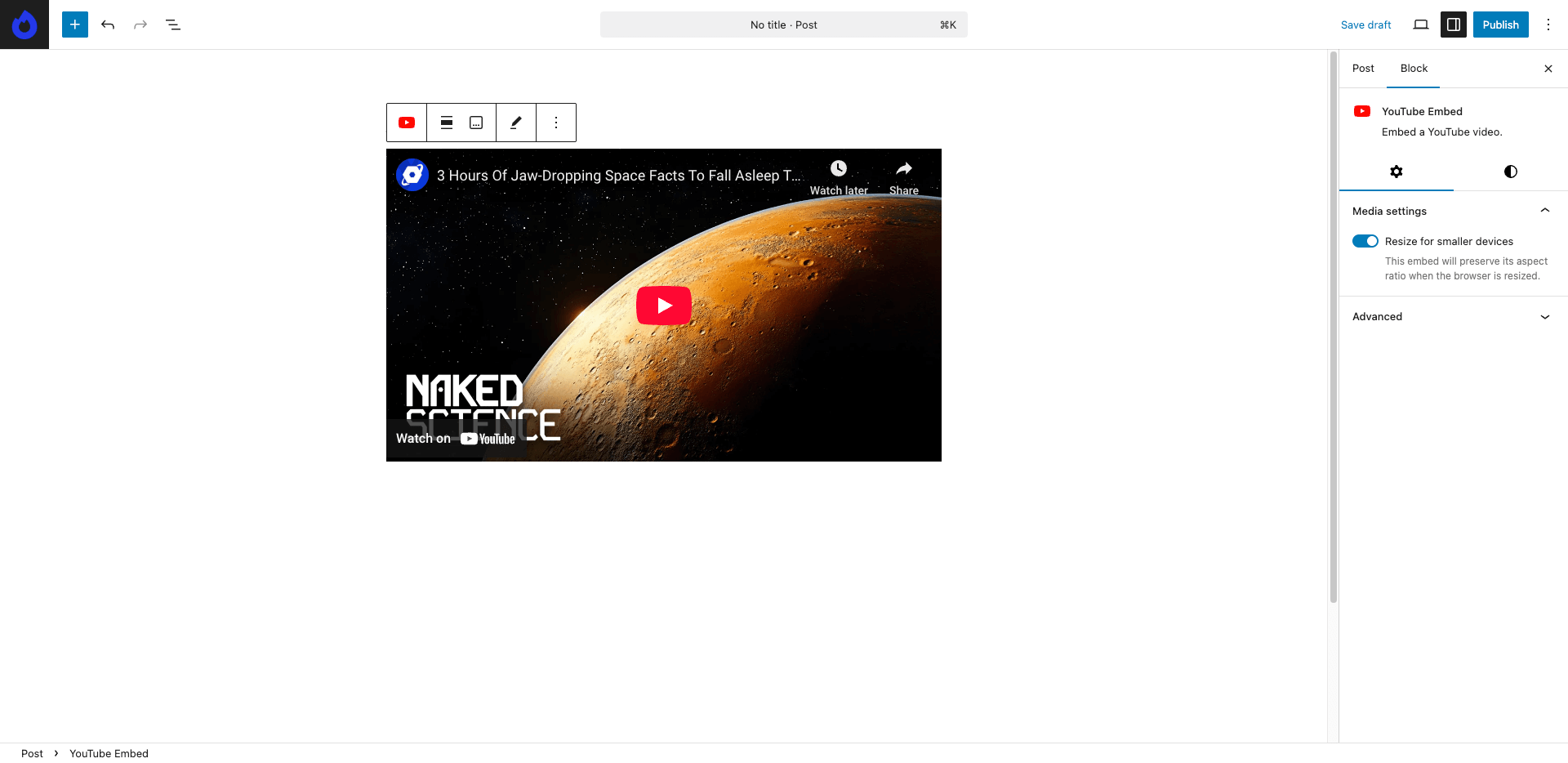Expand the Advanced panel
Image resolution: width=1568 pixels, height=763 pixels.
click(1454, 317)
